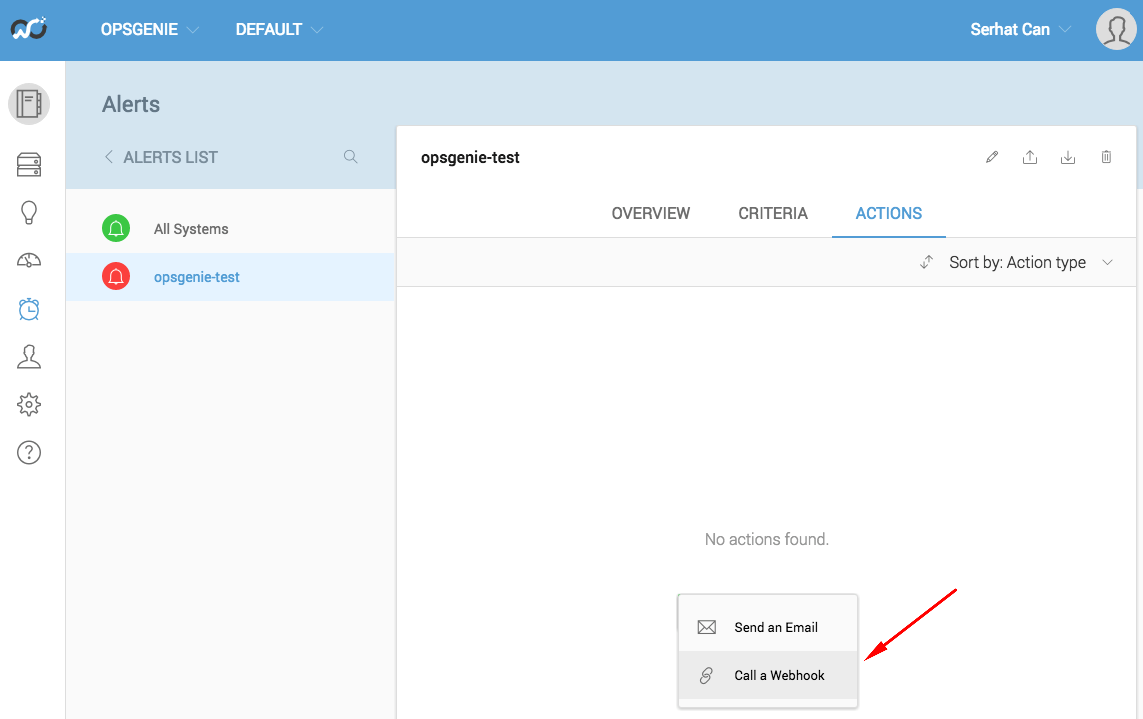The image size is (1143, 719).
Task: Select All Systems alert in list
Action: [x=230, y=229]
